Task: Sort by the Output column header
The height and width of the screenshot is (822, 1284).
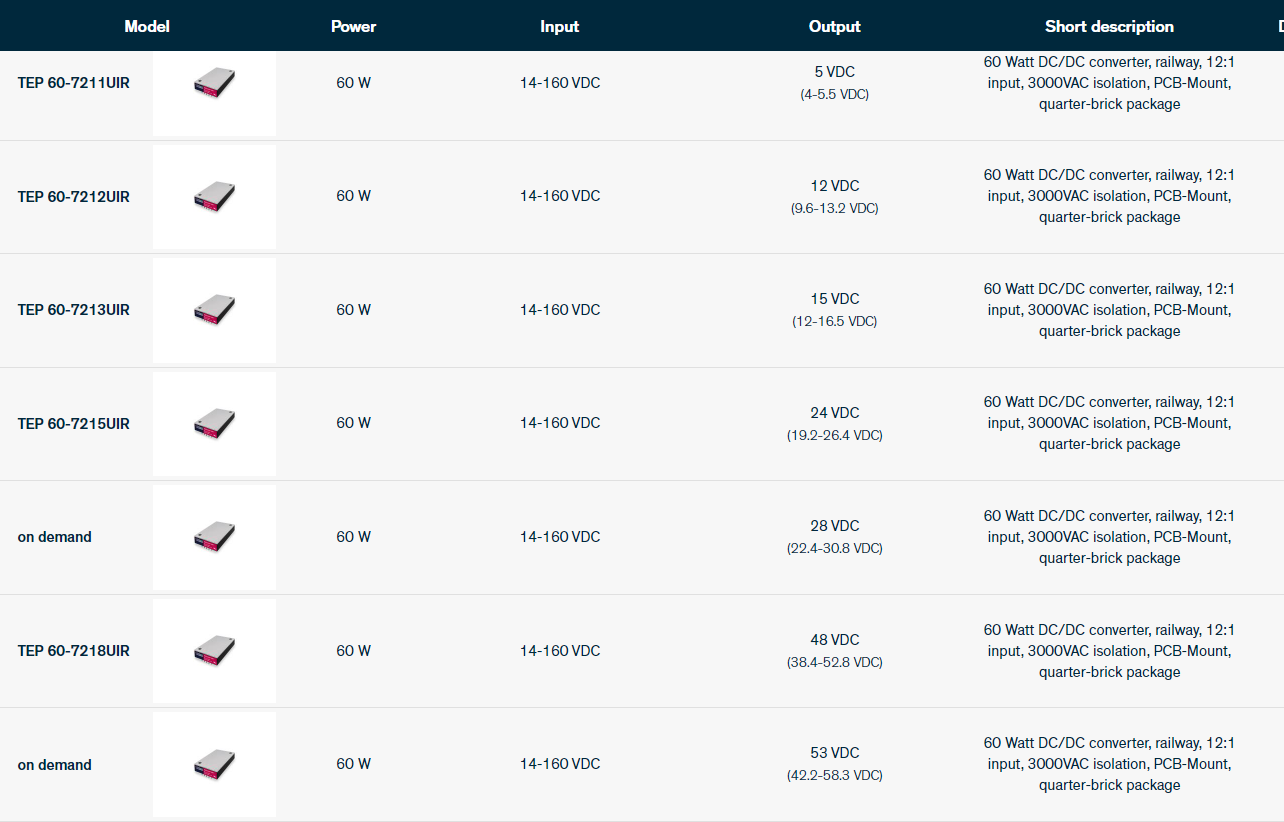Action: (834, 27)
